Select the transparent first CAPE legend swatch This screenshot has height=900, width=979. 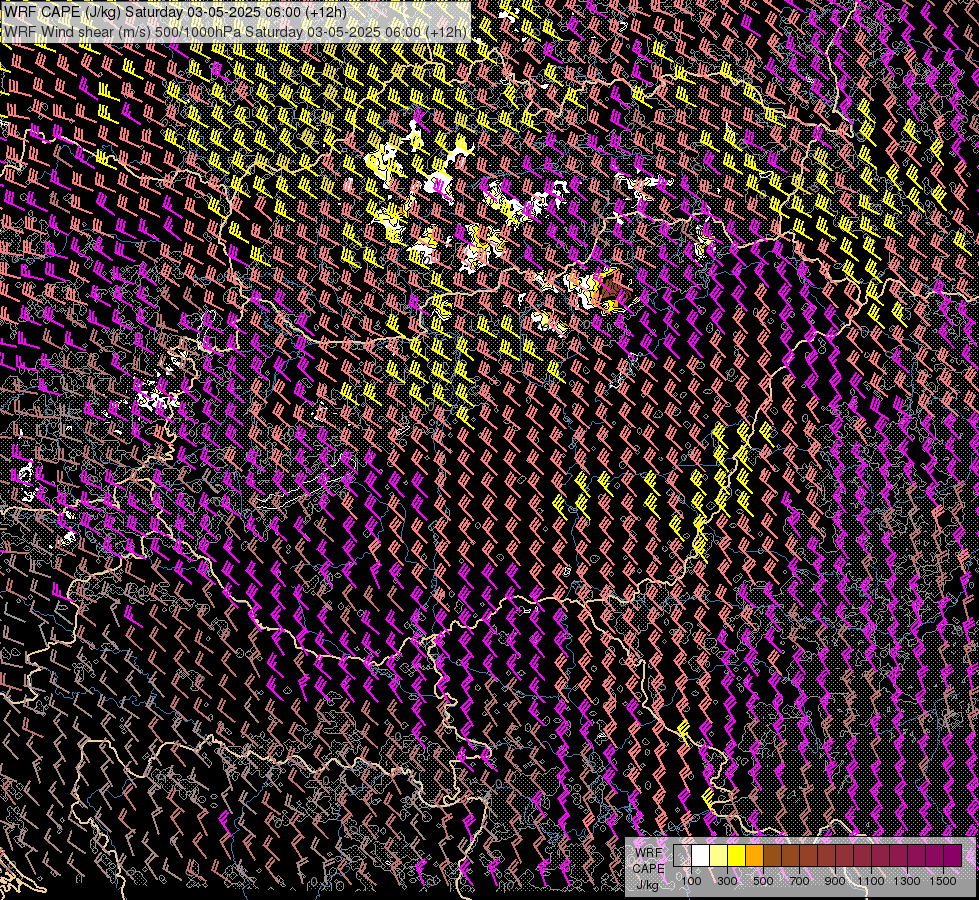tap(682, 856)
